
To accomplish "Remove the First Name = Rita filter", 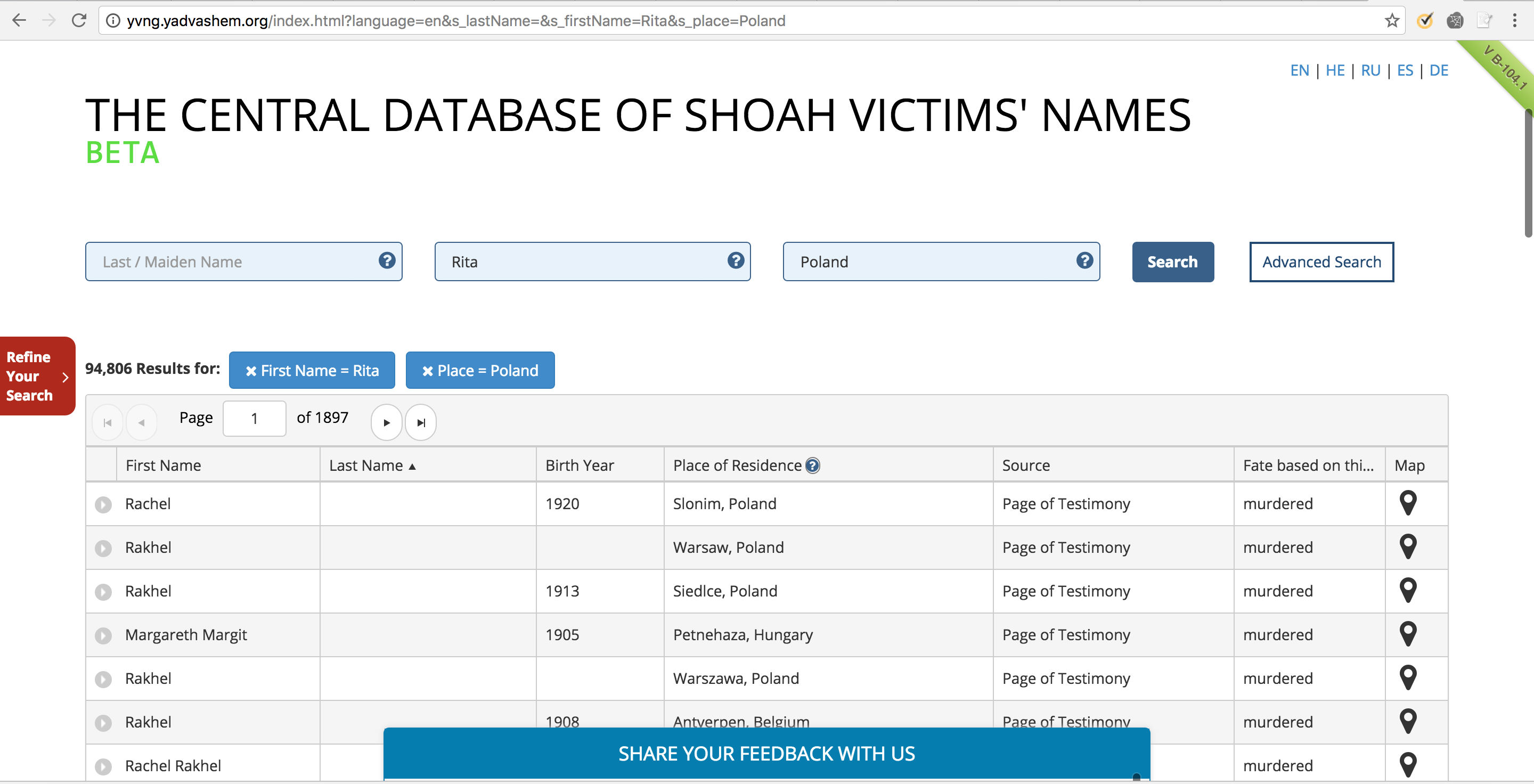I will point(251,371).
